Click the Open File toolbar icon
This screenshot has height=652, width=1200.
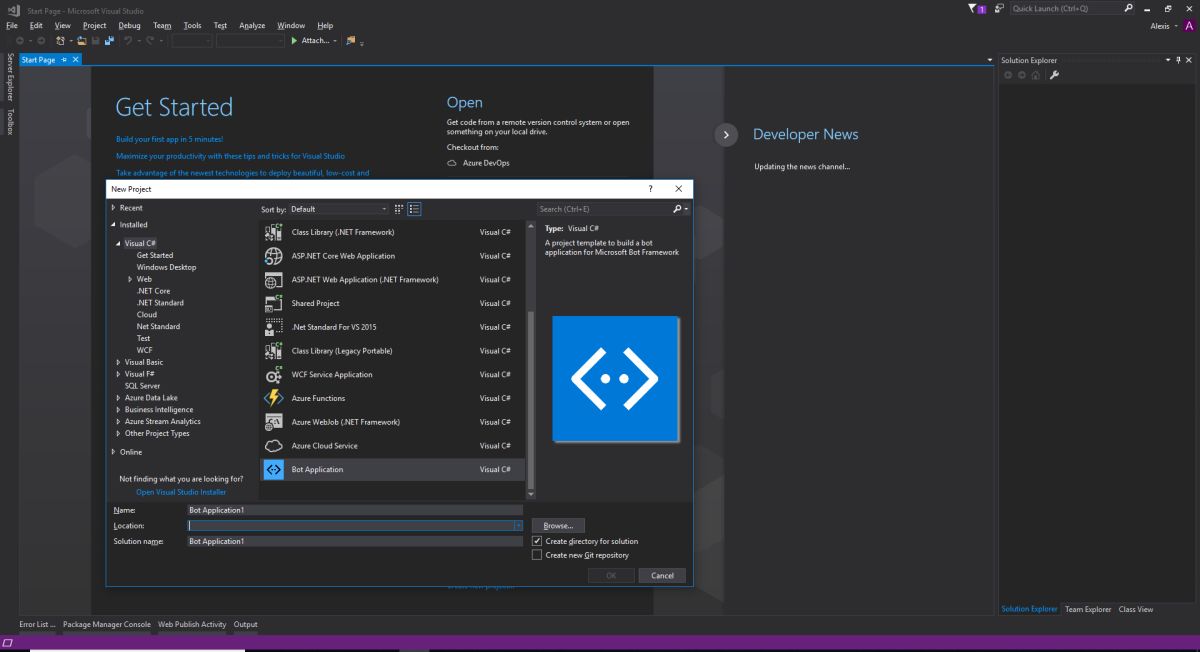point(82,41)
